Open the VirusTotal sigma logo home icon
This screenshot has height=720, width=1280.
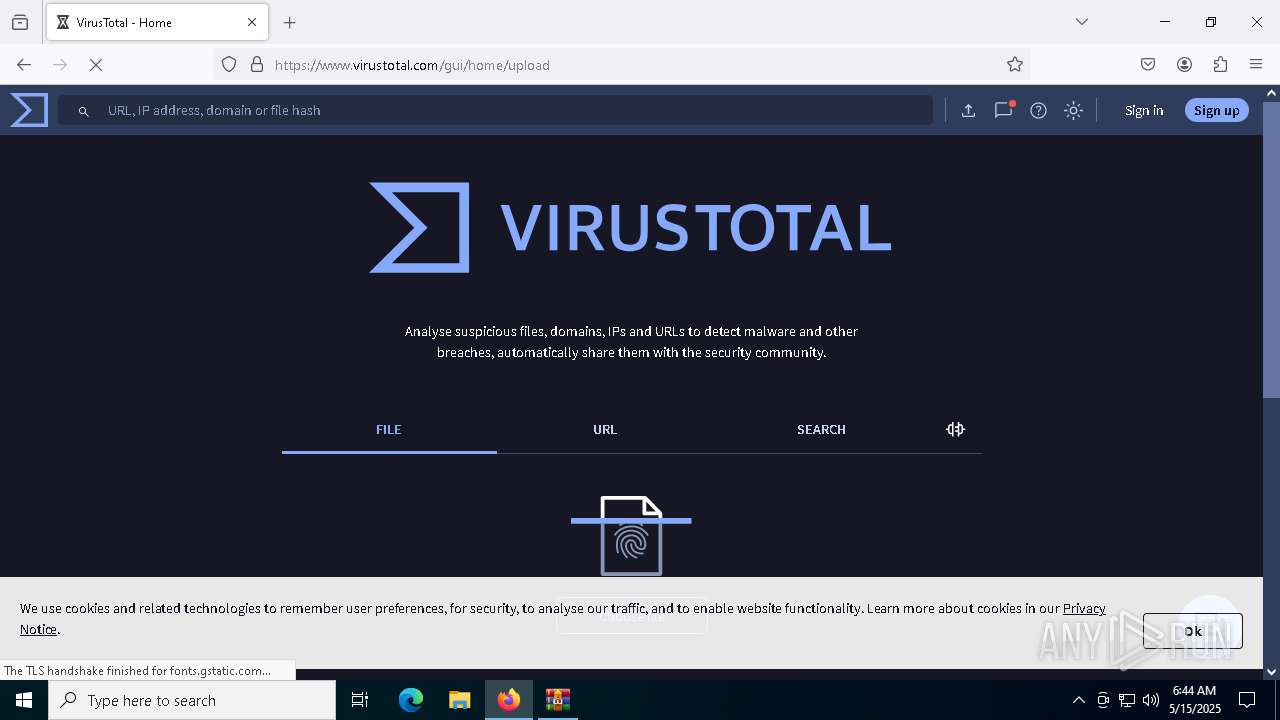(x=29, y=110)
